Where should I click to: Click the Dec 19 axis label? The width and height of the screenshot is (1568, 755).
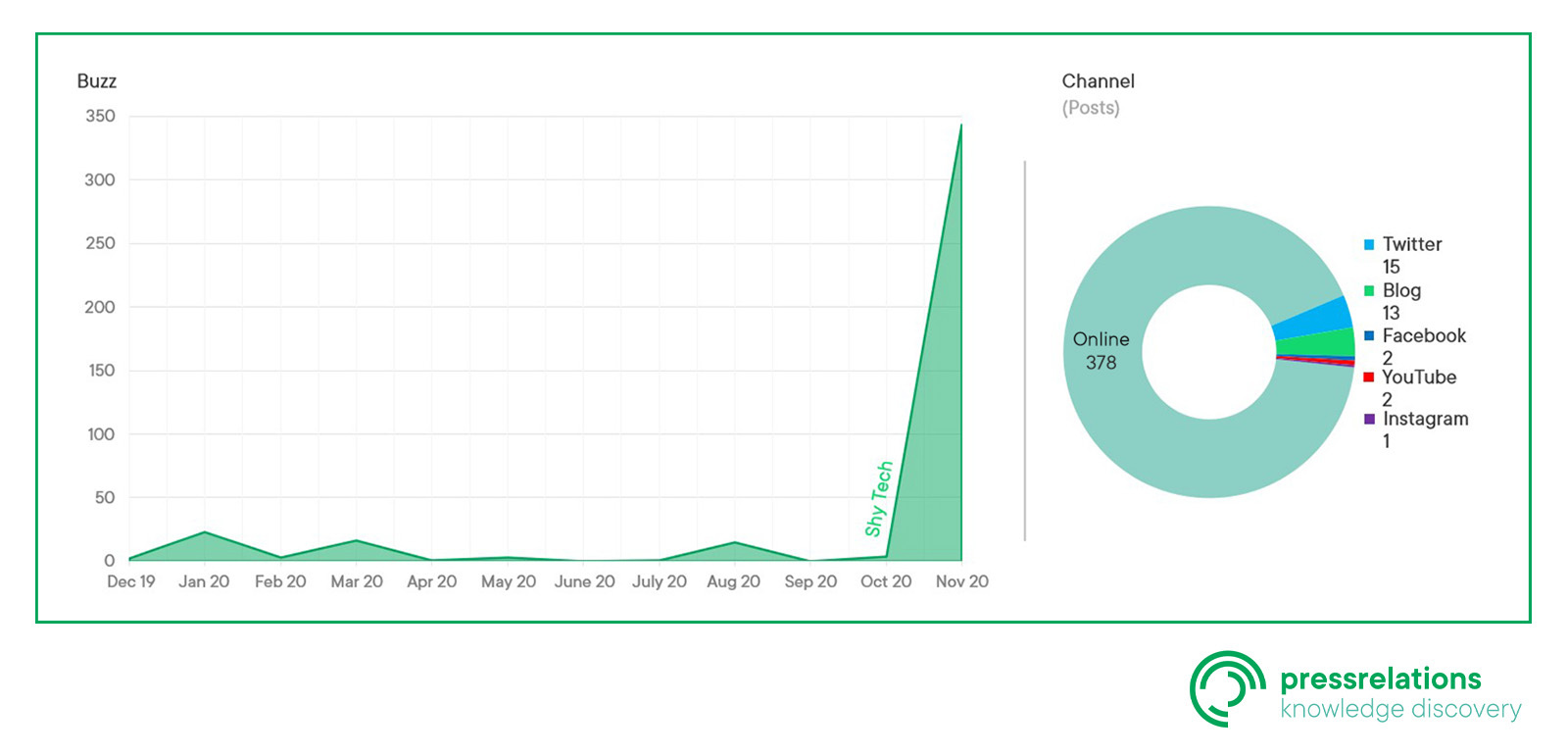click(x=131, y=581)
